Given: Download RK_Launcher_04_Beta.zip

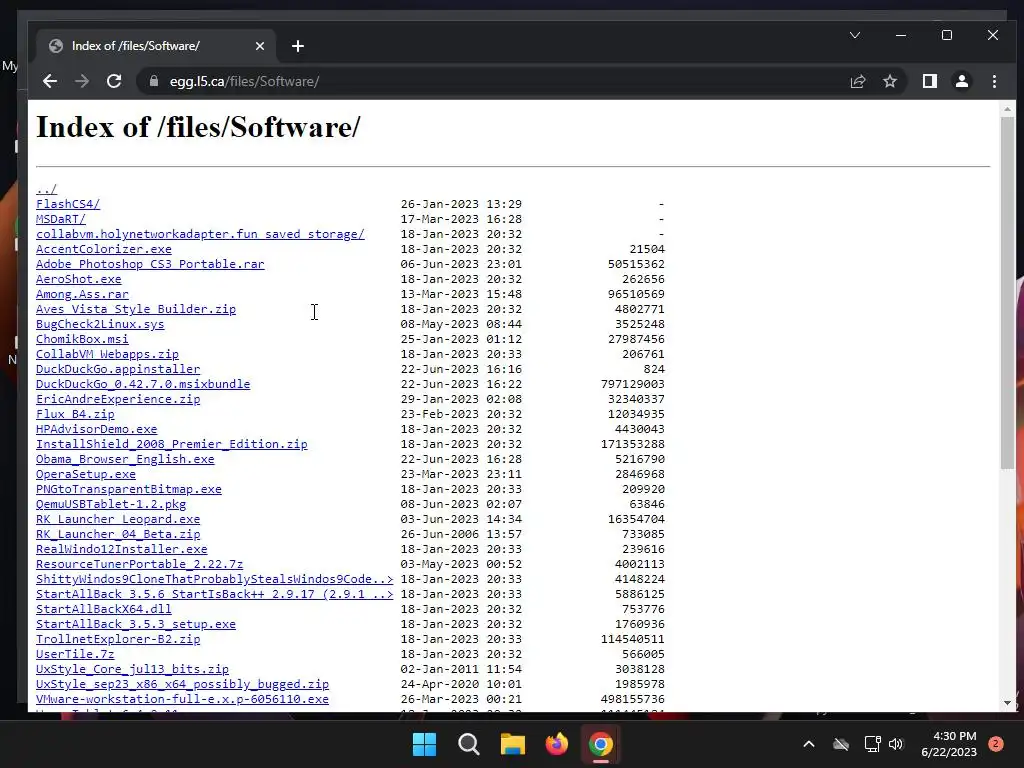Looking at the screenshot, I should click(118, 535).
